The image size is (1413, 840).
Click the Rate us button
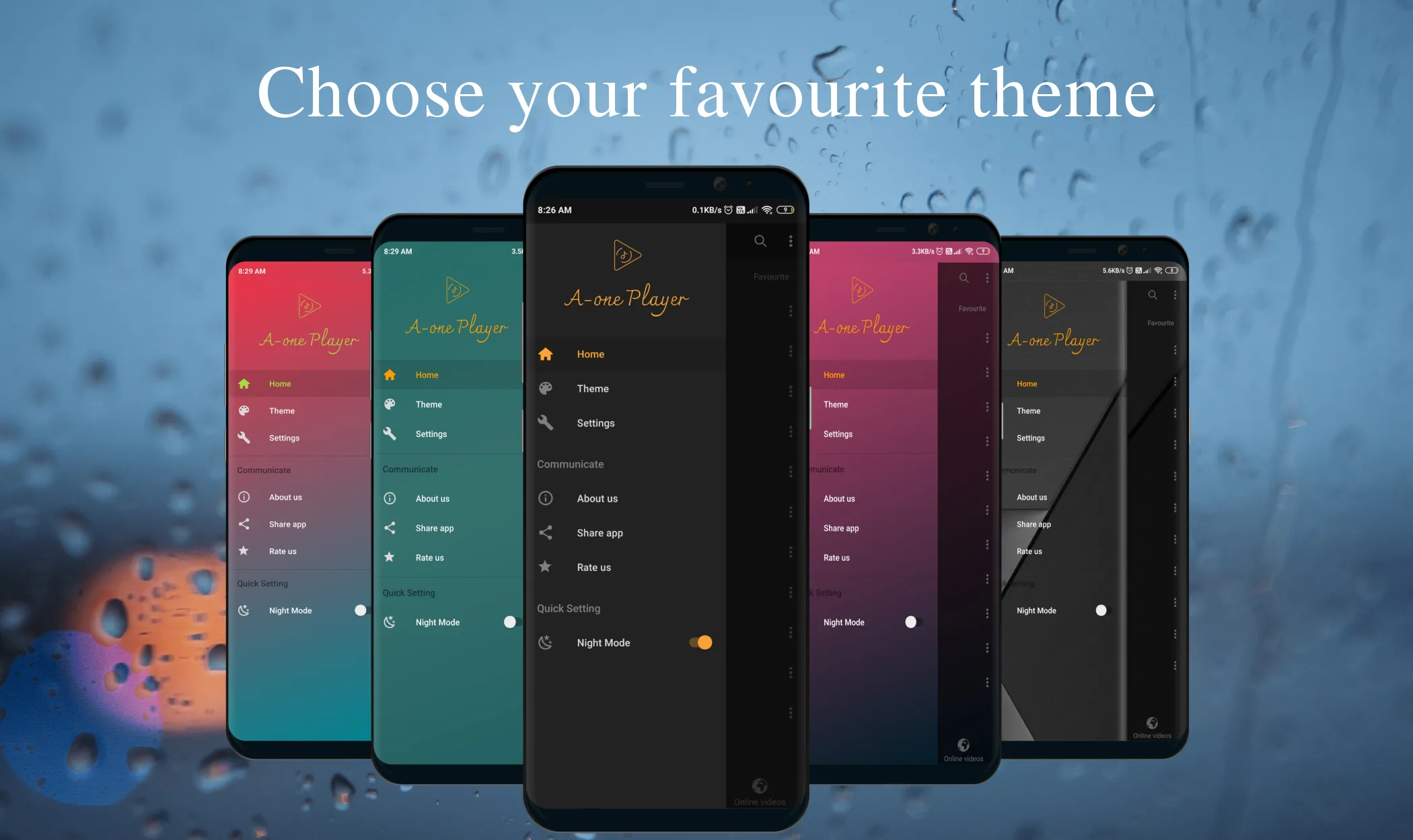[594, 567]
